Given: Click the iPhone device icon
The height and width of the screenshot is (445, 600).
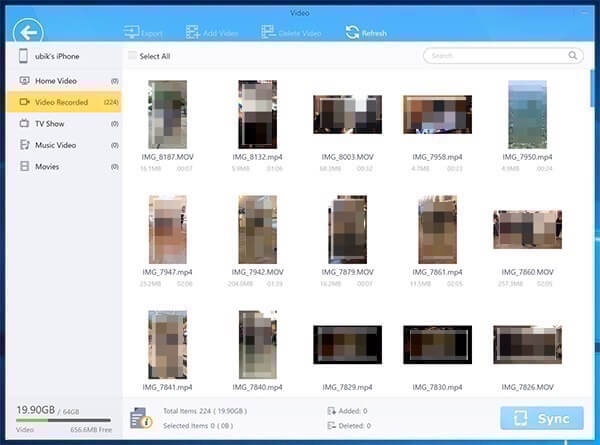Looking at the screenshot, I should pyautogui.click(x=24, y=56).
